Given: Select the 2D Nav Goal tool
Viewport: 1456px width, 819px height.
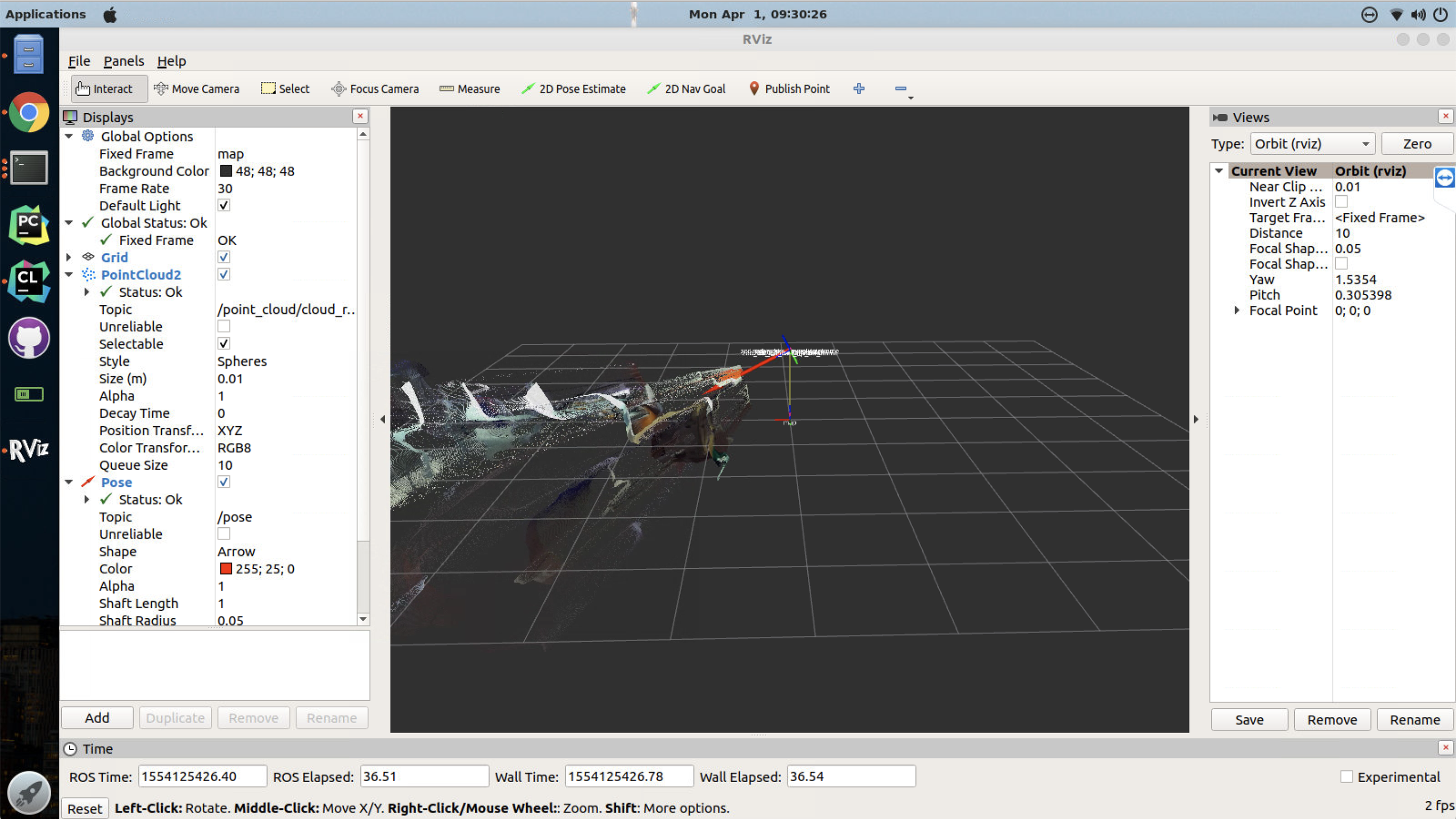Looking at the screenshot, I should (686, 89).
